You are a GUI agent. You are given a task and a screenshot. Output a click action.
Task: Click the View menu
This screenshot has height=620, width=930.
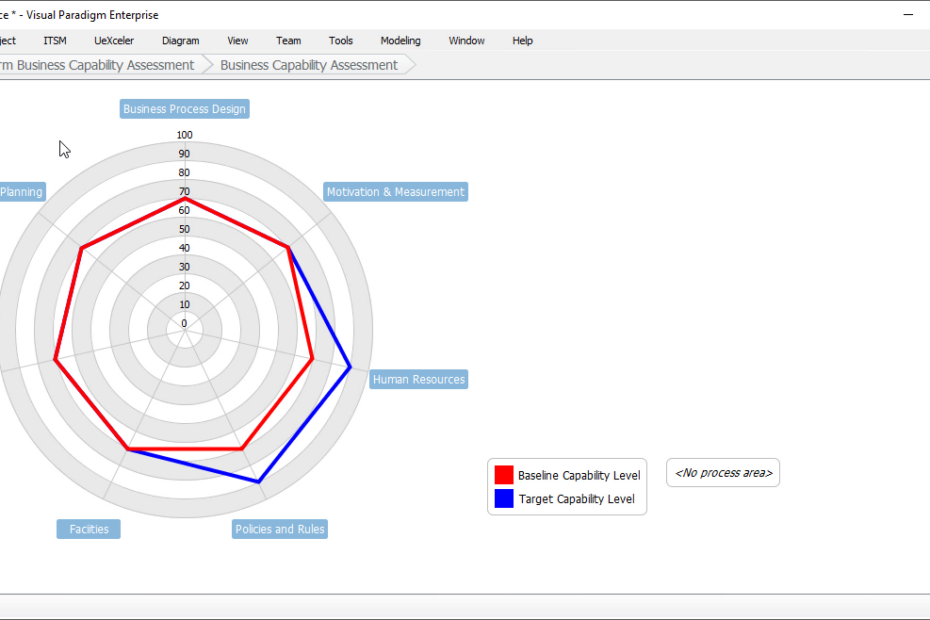pos(238,41)
